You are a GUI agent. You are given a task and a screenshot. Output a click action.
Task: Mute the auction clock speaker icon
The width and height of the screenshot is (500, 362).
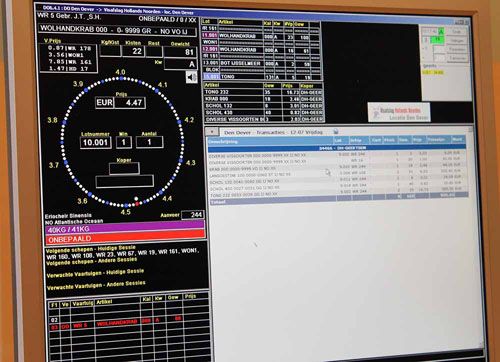pyautogui.click(x=191, y=78)
